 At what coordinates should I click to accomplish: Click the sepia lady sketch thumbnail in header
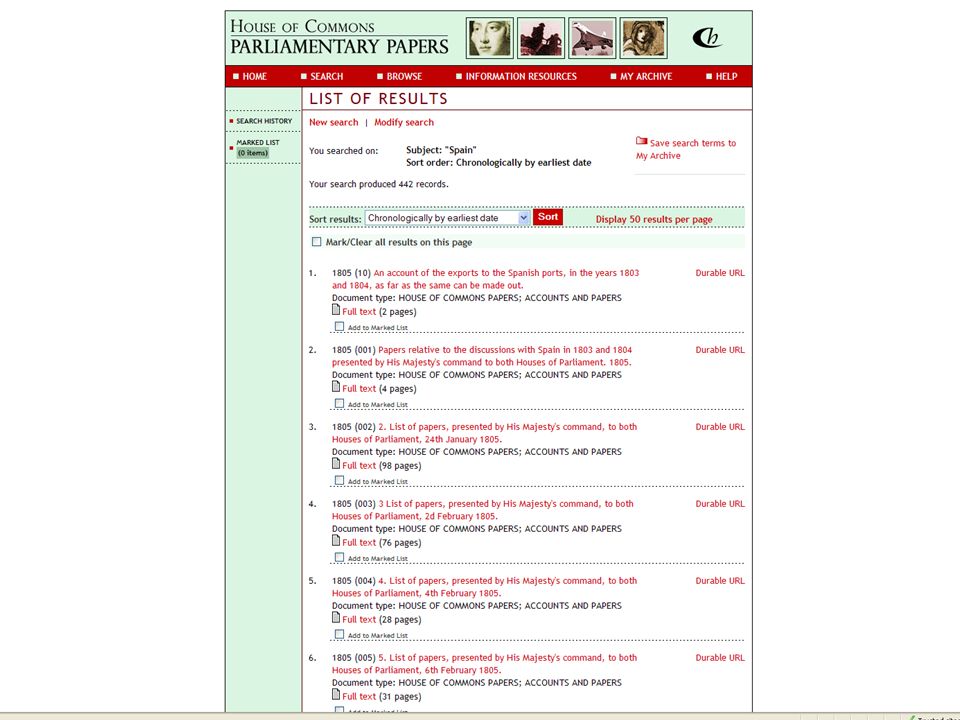point(643,38)
